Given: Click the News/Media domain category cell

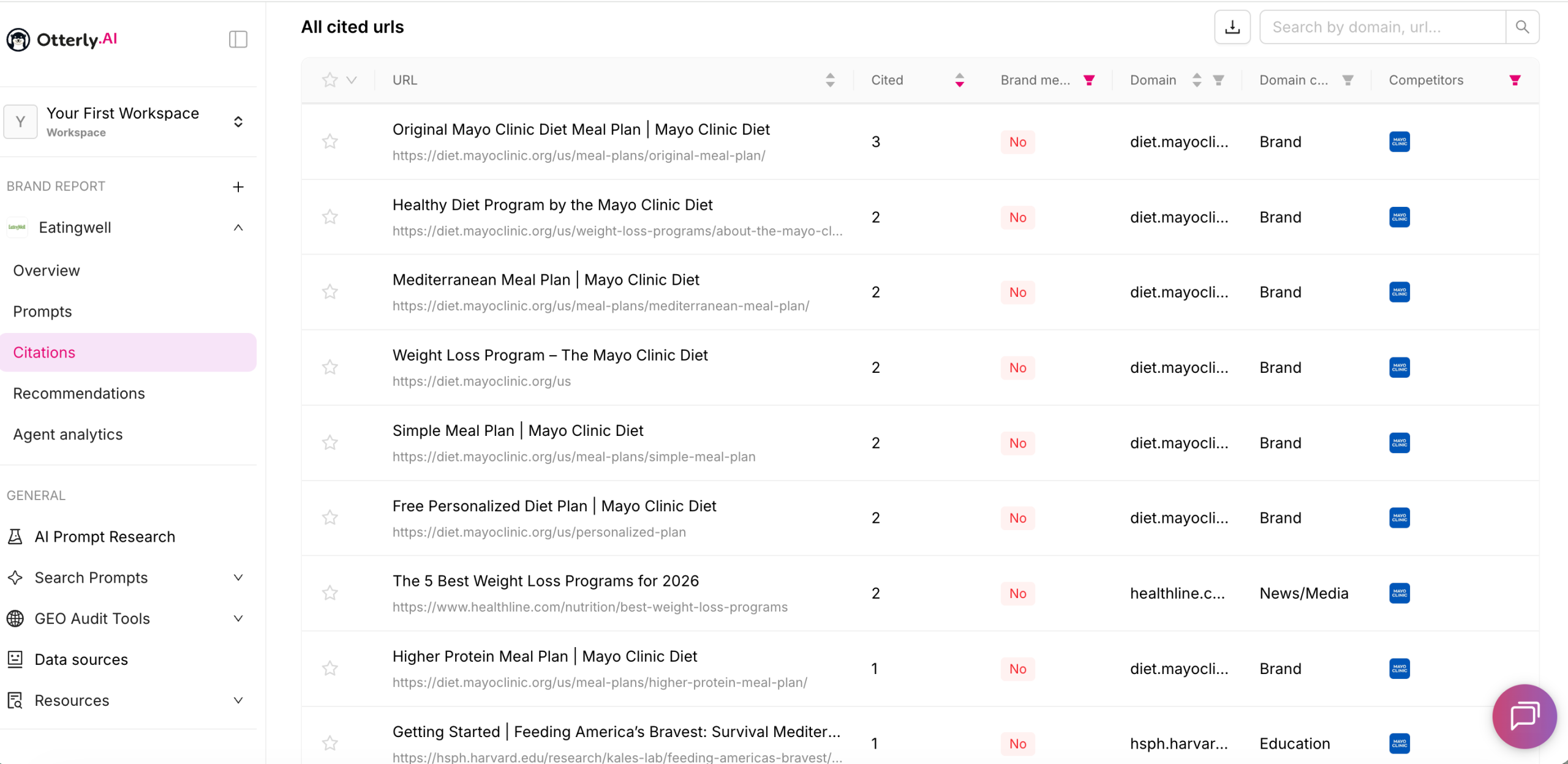Looking at the screenshot, I should (x=1304, y=593).
